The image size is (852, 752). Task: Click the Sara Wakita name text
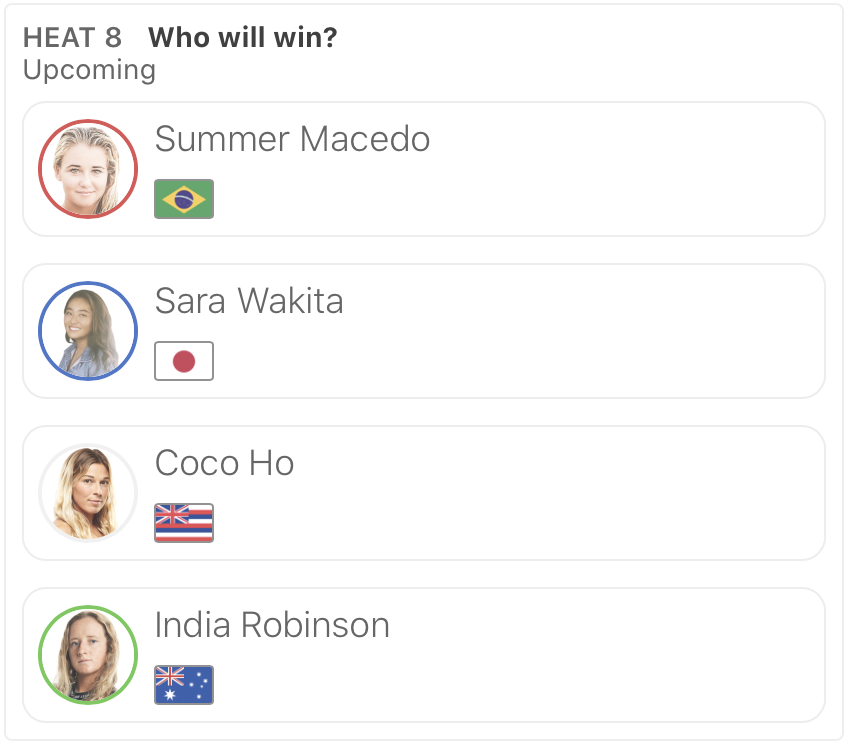[x=249, y=301]
